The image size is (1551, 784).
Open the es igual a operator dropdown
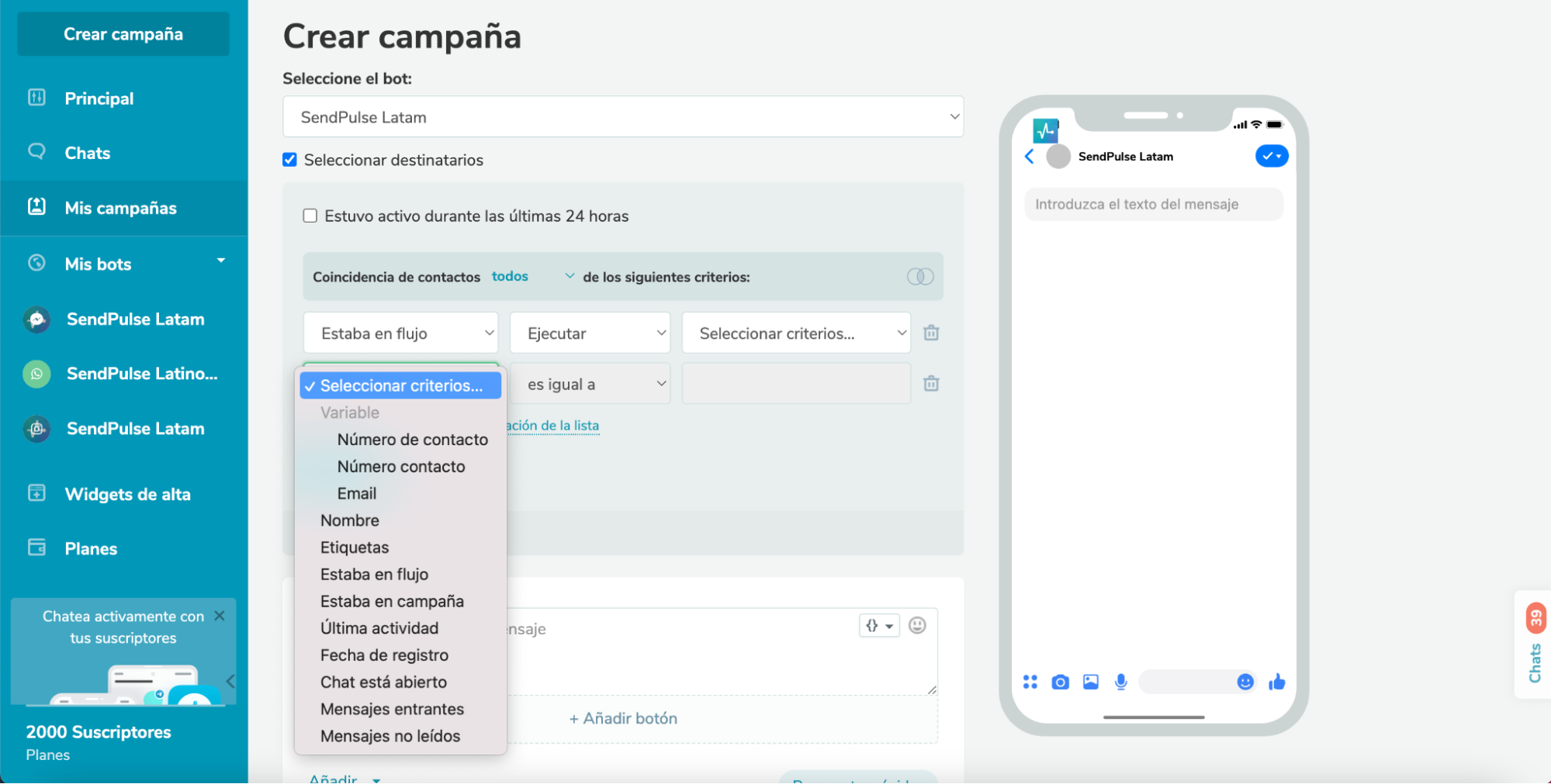point(590,385)
